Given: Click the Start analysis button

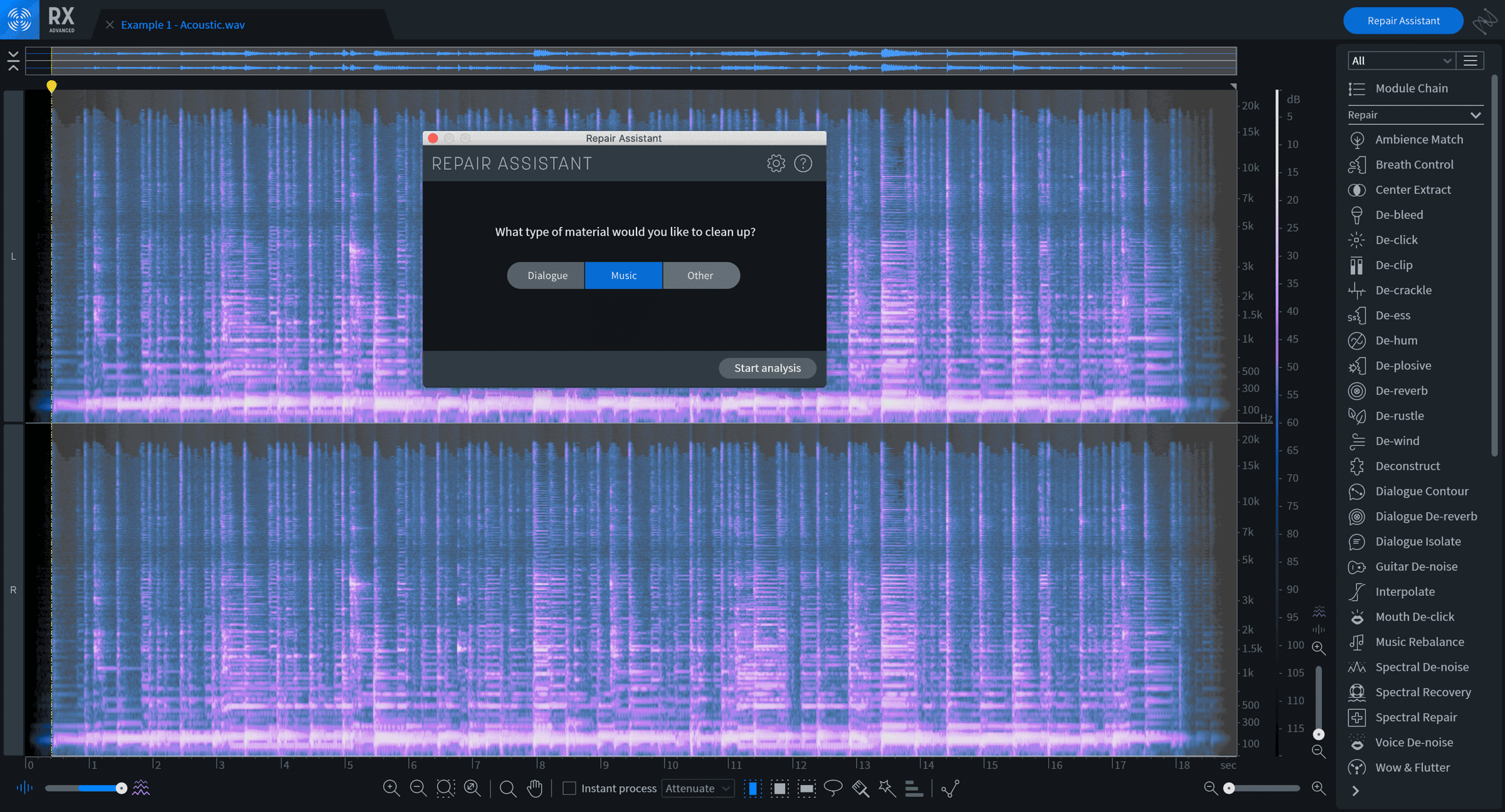Looking at the screenshot, I should (x=767, y=368).
